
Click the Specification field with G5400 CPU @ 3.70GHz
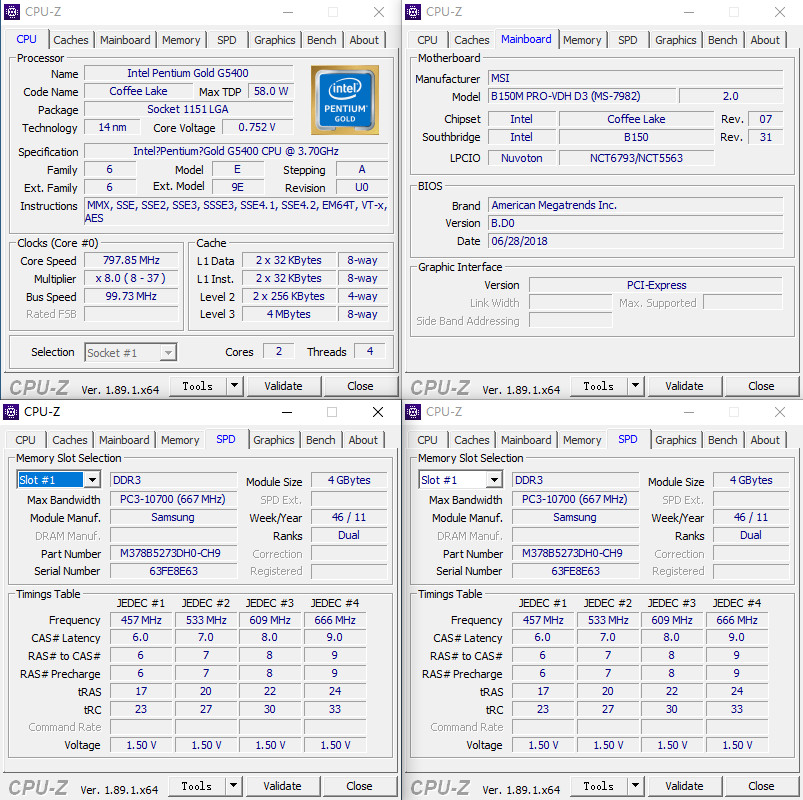click(236, 151)
